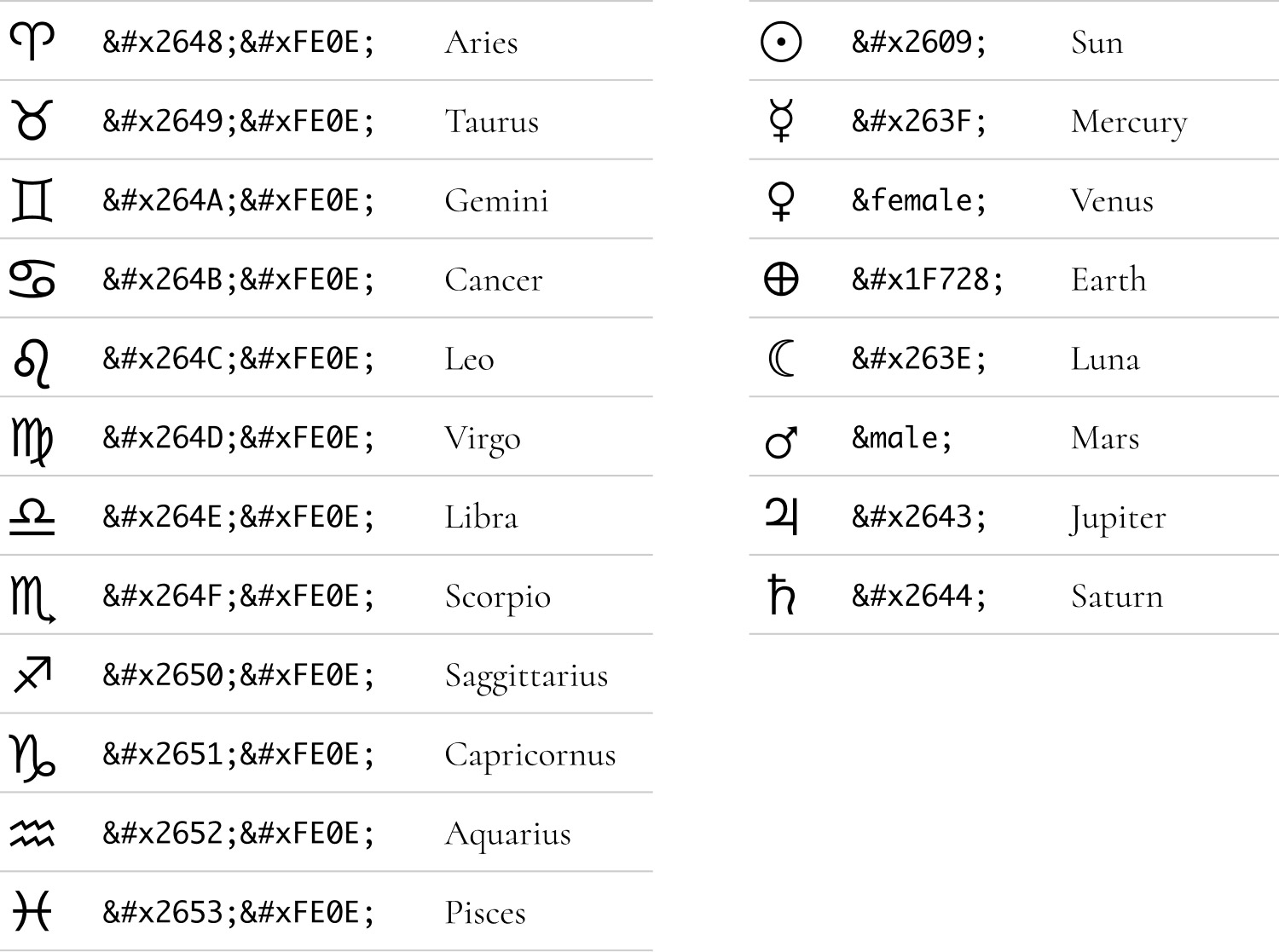Select the name Saturn
This screenshot has width=1279, height=952.
(1118, 597)
